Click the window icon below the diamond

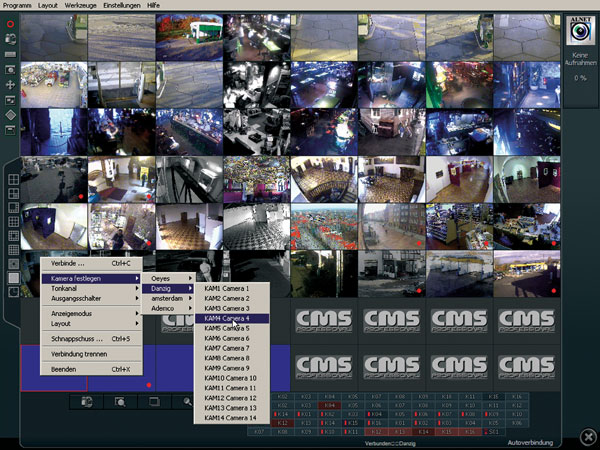click(10, 130)
